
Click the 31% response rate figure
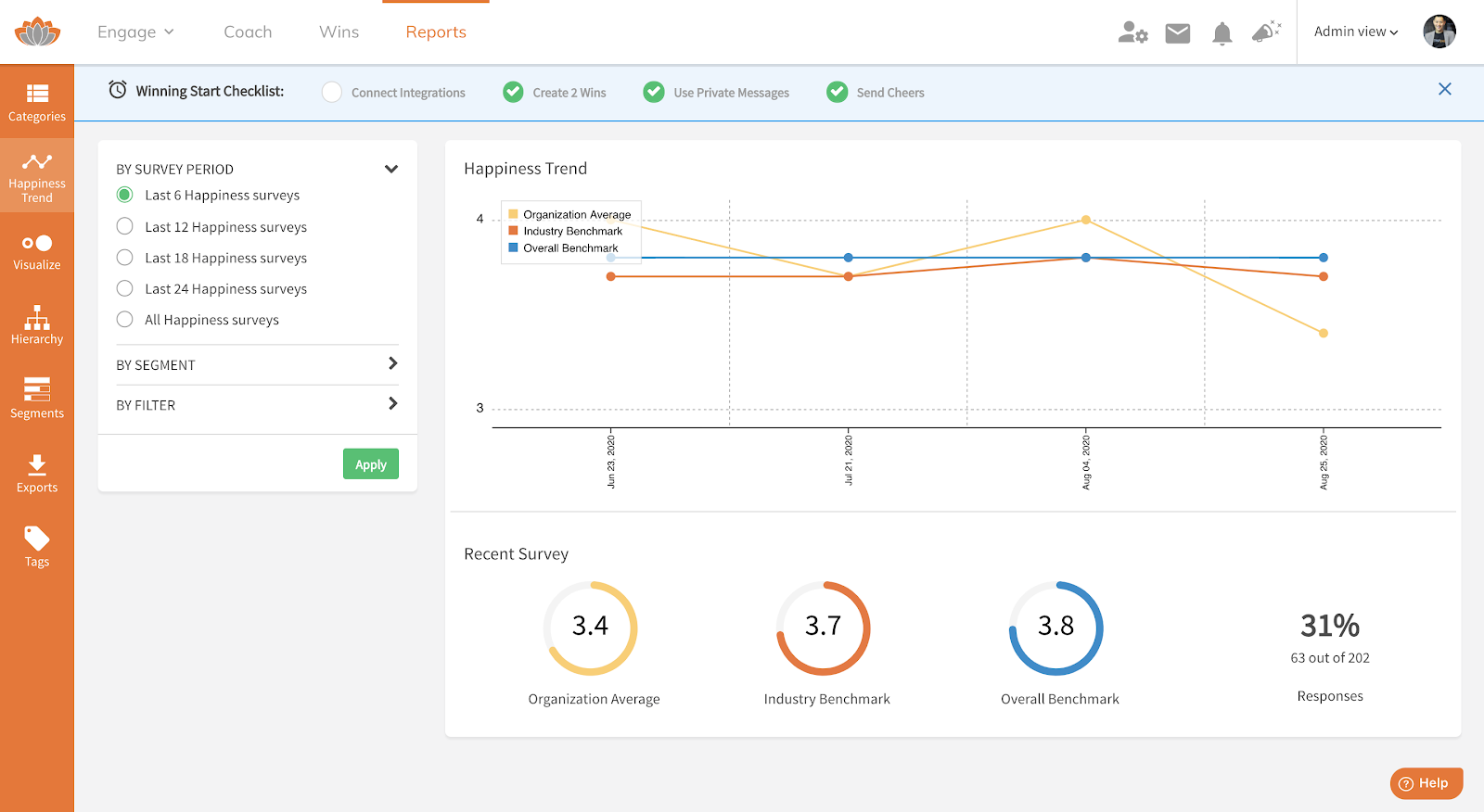tap(1330, 626)
